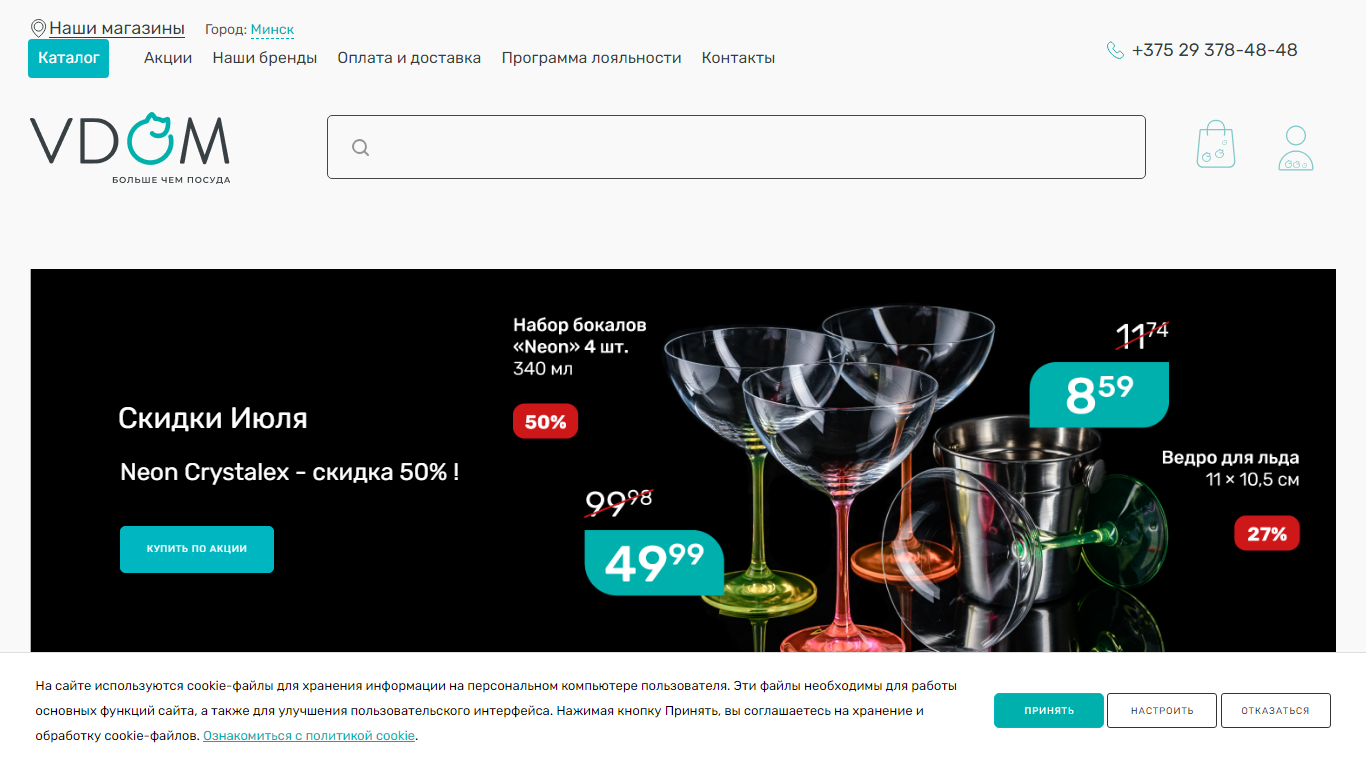This screenshot has height=768, width=1366.
Task: Open the shopping bag cart icon
Action: coord(1216,145)
